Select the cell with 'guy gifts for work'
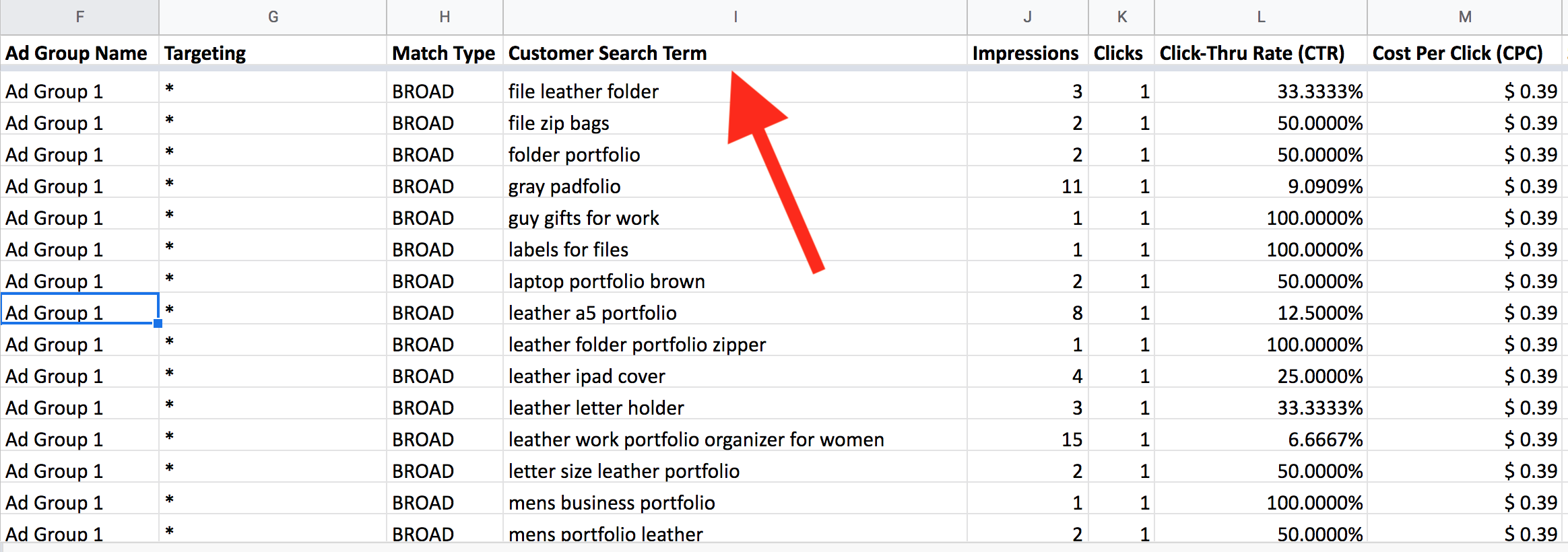Viewport: 1568px width, 552px height. point(735,217)
